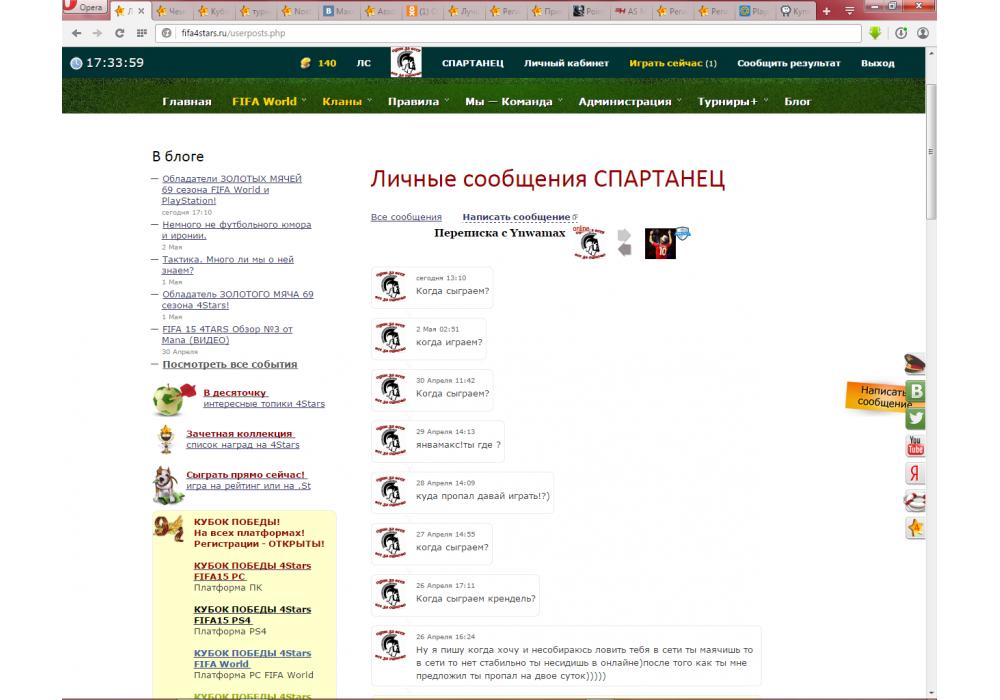
Task: Click the Написать сообщение link above the conversation
Action: point(516,217)
